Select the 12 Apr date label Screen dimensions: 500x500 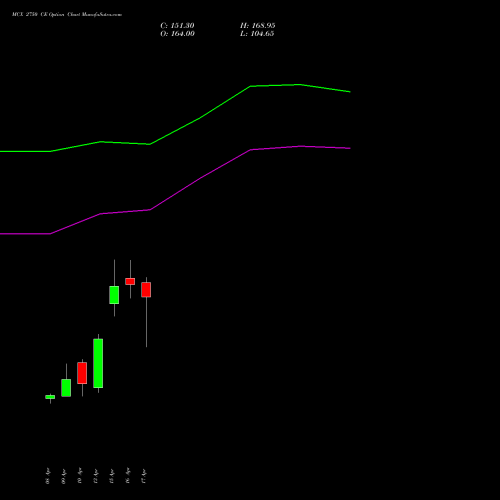tap(96, 476)
